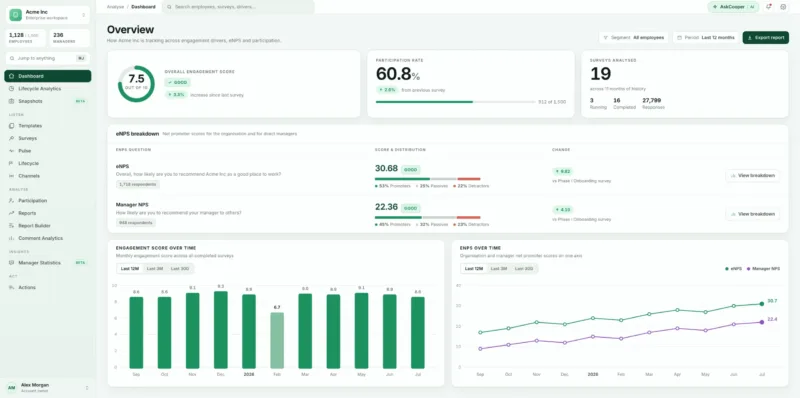Select Last 12M in eNPS Over Time
The image size is (800, 398).
tap(474, 268)
